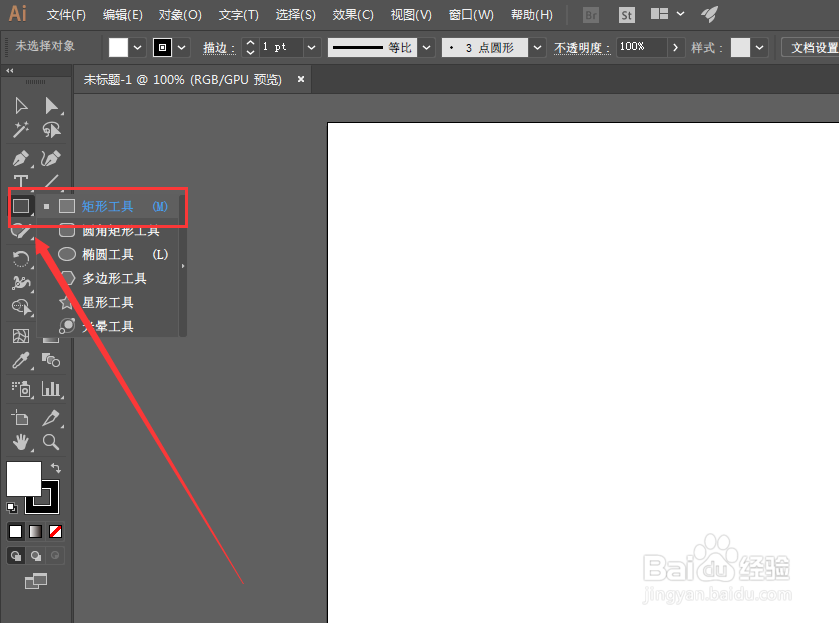Open fill color dropdown arrow
Image resolution: width=839 pixels, height=623 pixels.
pyautogui.click(x=138, y=48)
